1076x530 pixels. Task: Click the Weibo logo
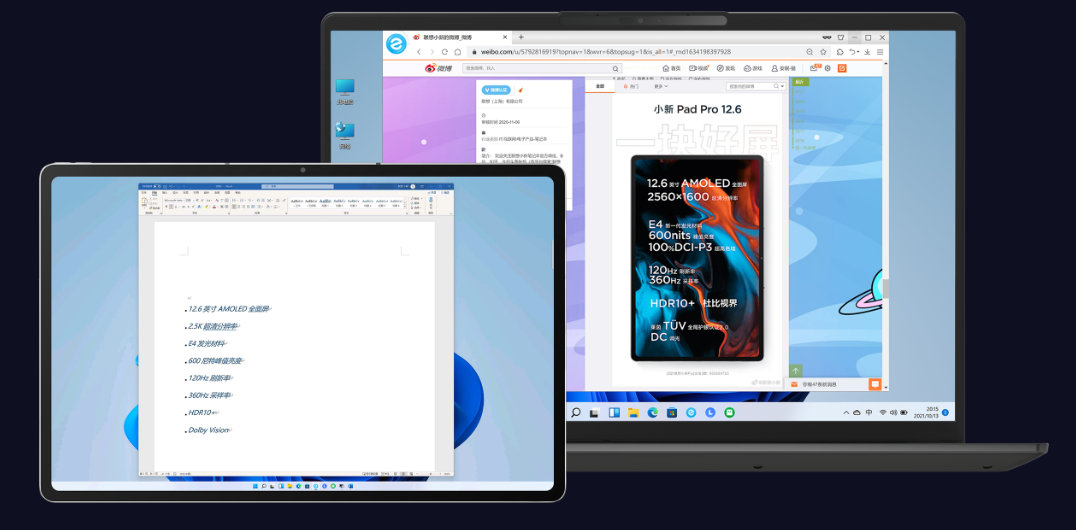click(x=438, y=69)
